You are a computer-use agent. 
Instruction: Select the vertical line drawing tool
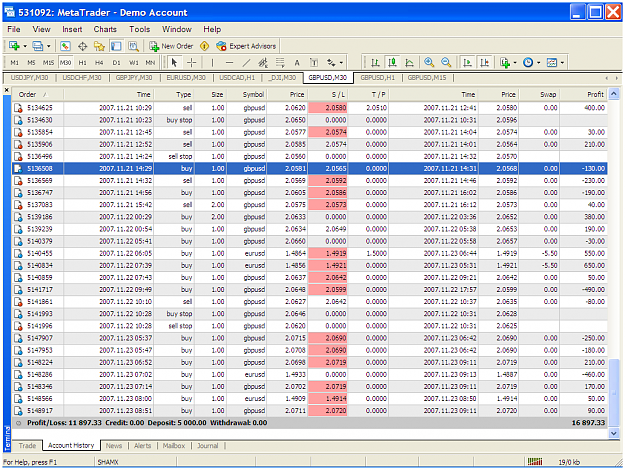(212, 63)
